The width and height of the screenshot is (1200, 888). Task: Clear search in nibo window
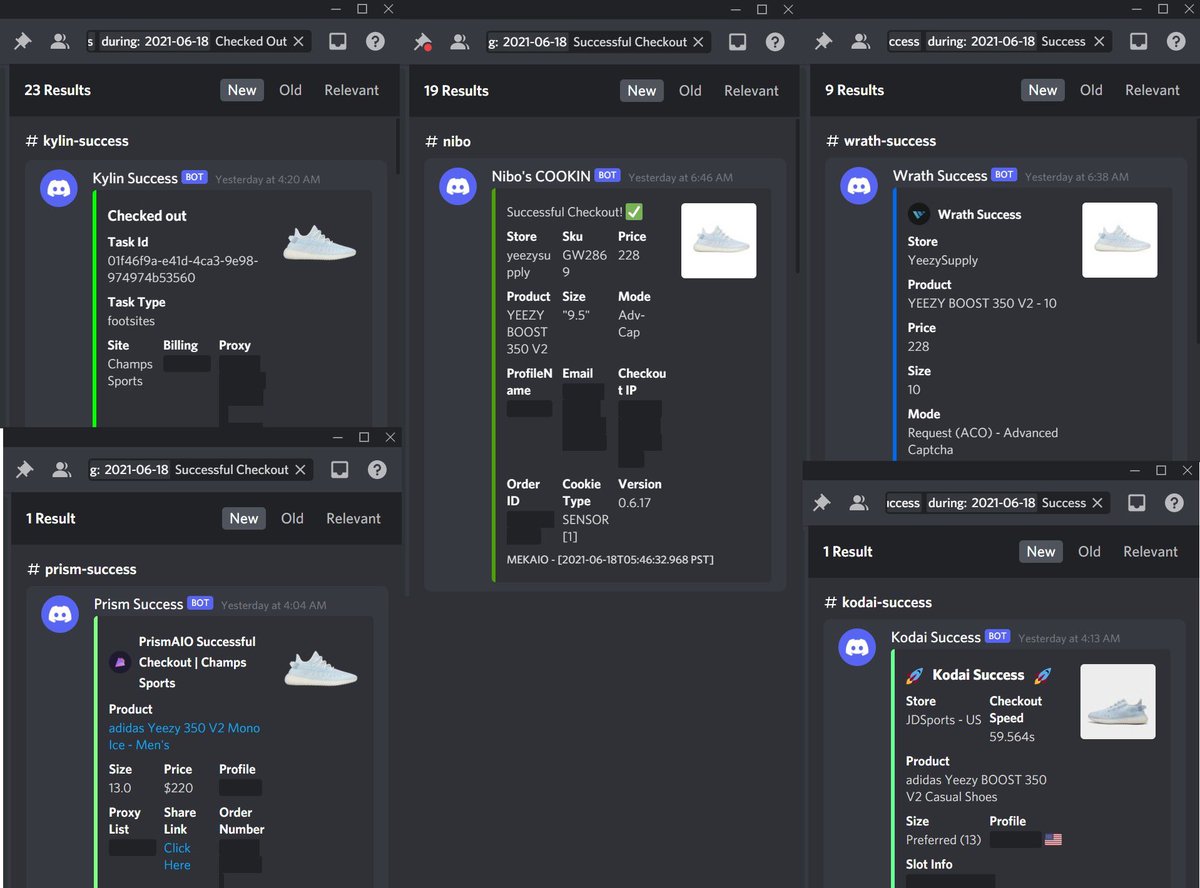click(x=698, y=42)
